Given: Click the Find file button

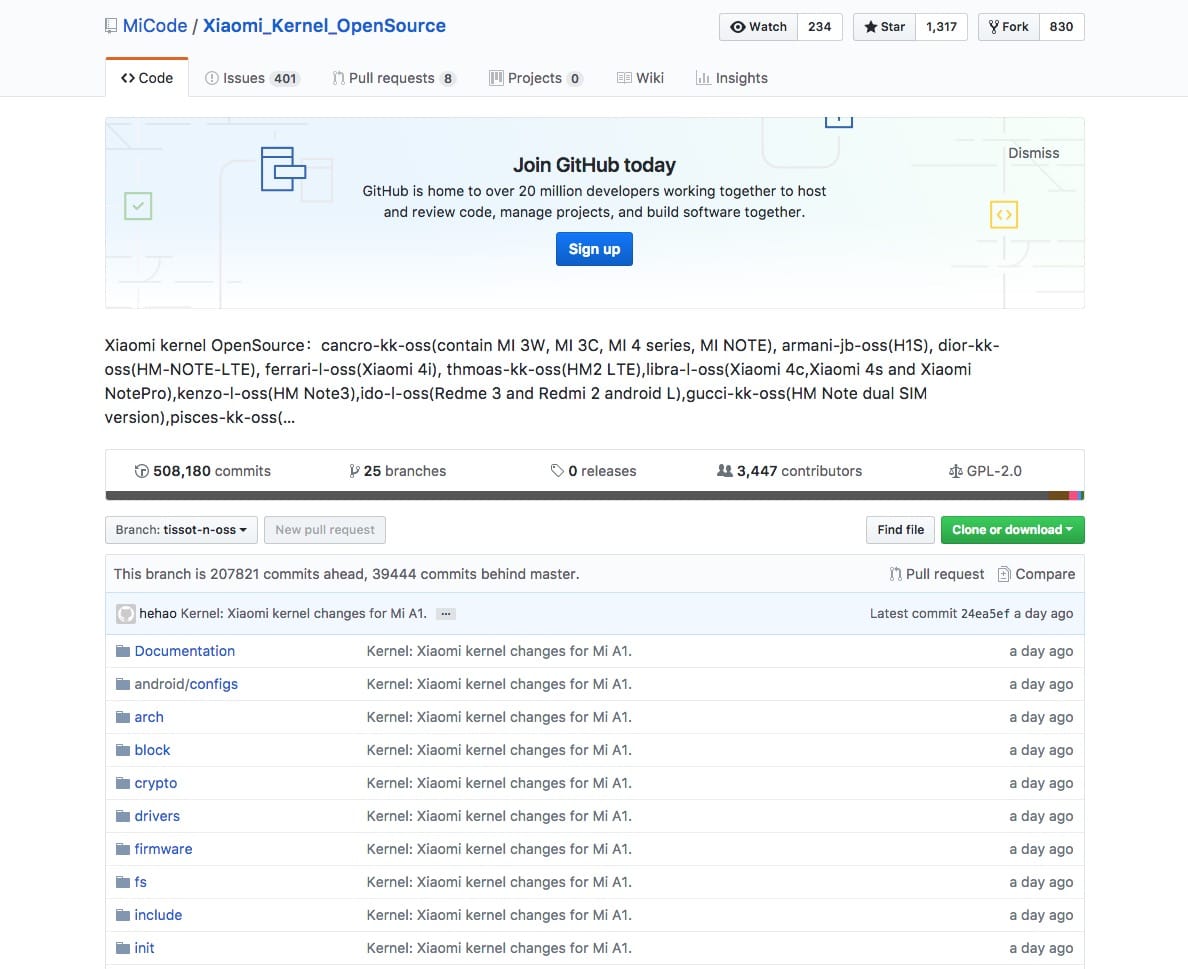Looking at the screenshot, I should (900, 530).
